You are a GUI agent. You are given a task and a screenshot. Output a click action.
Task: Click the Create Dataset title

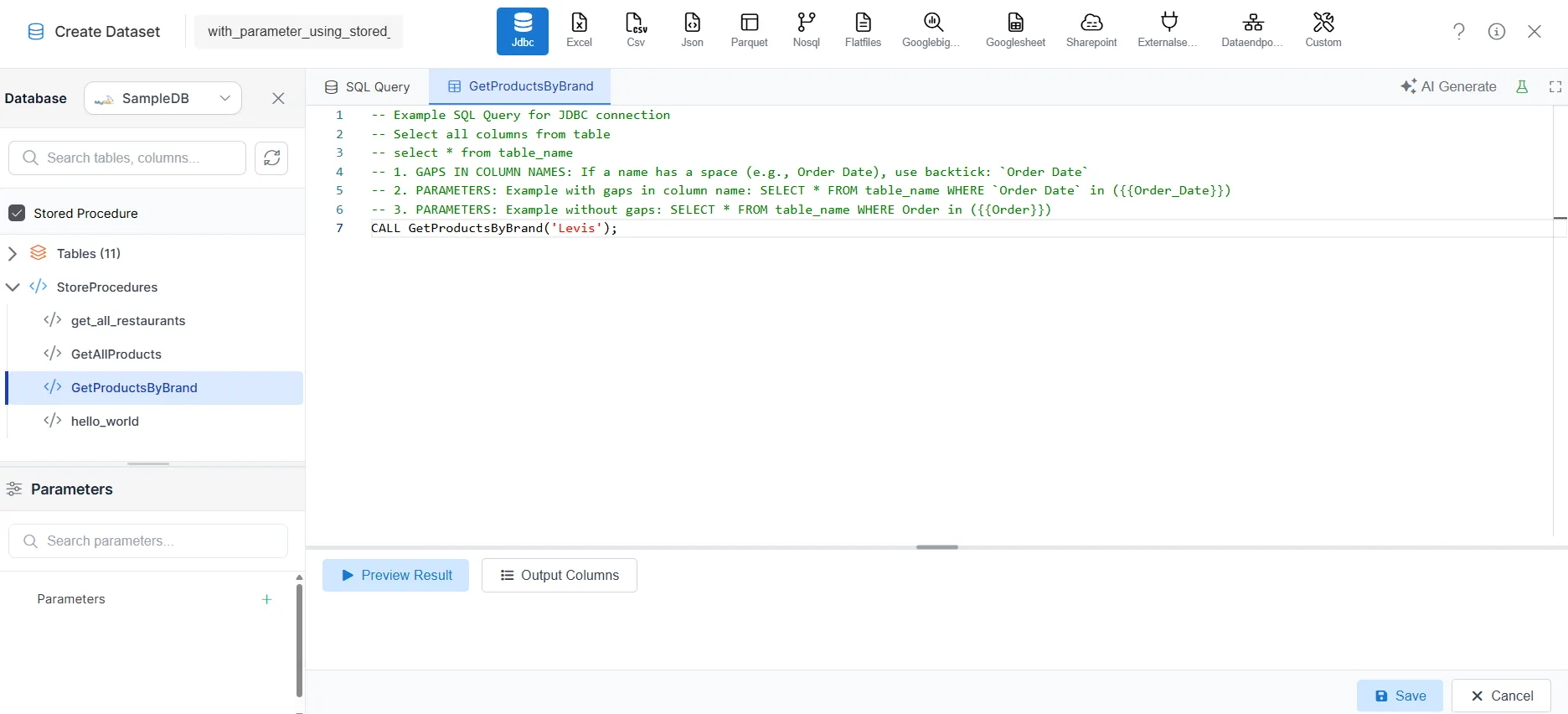[107, 32]
